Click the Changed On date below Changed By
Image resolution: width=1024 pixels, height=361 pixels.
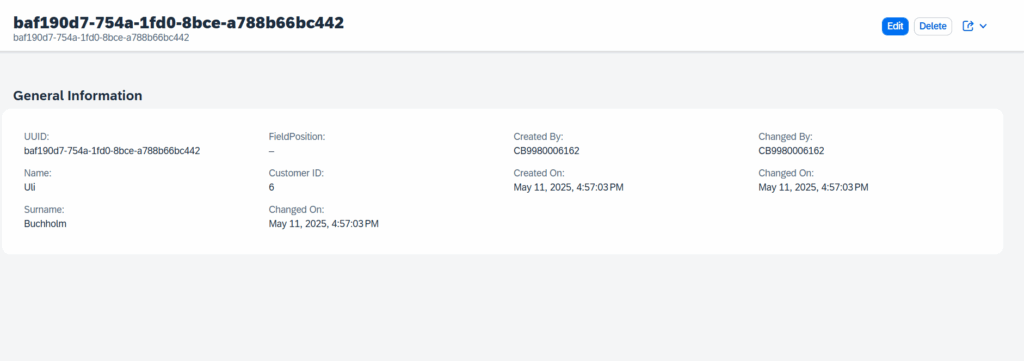(x=814, y=187)
